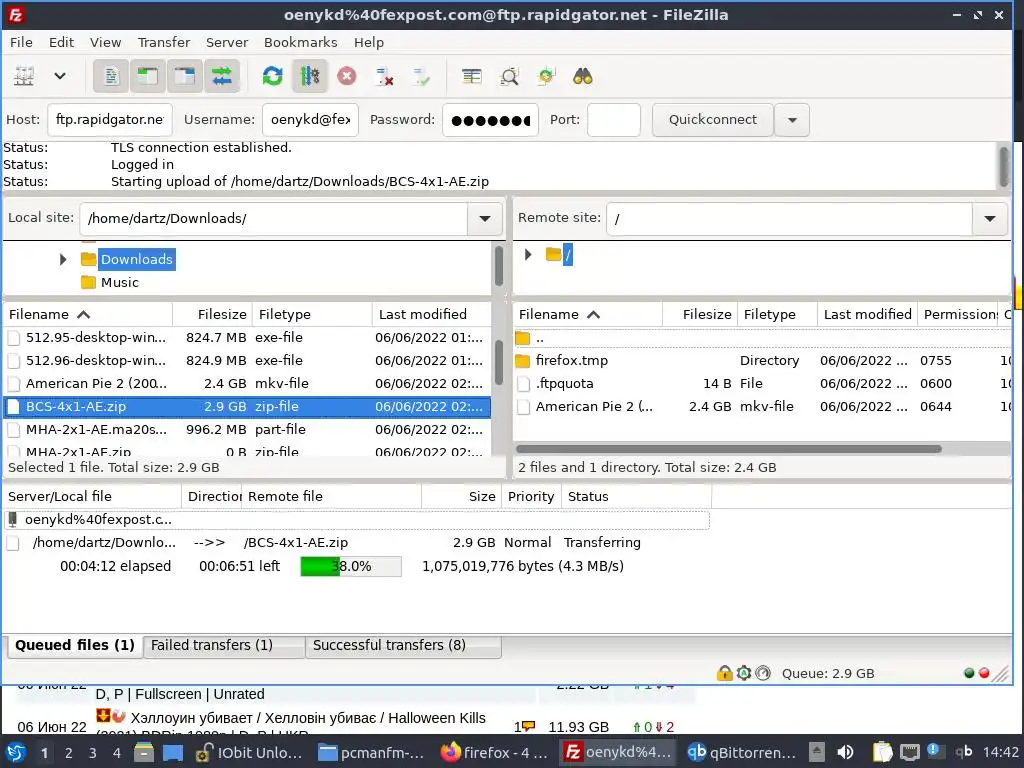Image resolution: width=1024 pixels, height=768 pixels.
Task: Switch to the Successful transfers tab
Action: tap(403, 645)
